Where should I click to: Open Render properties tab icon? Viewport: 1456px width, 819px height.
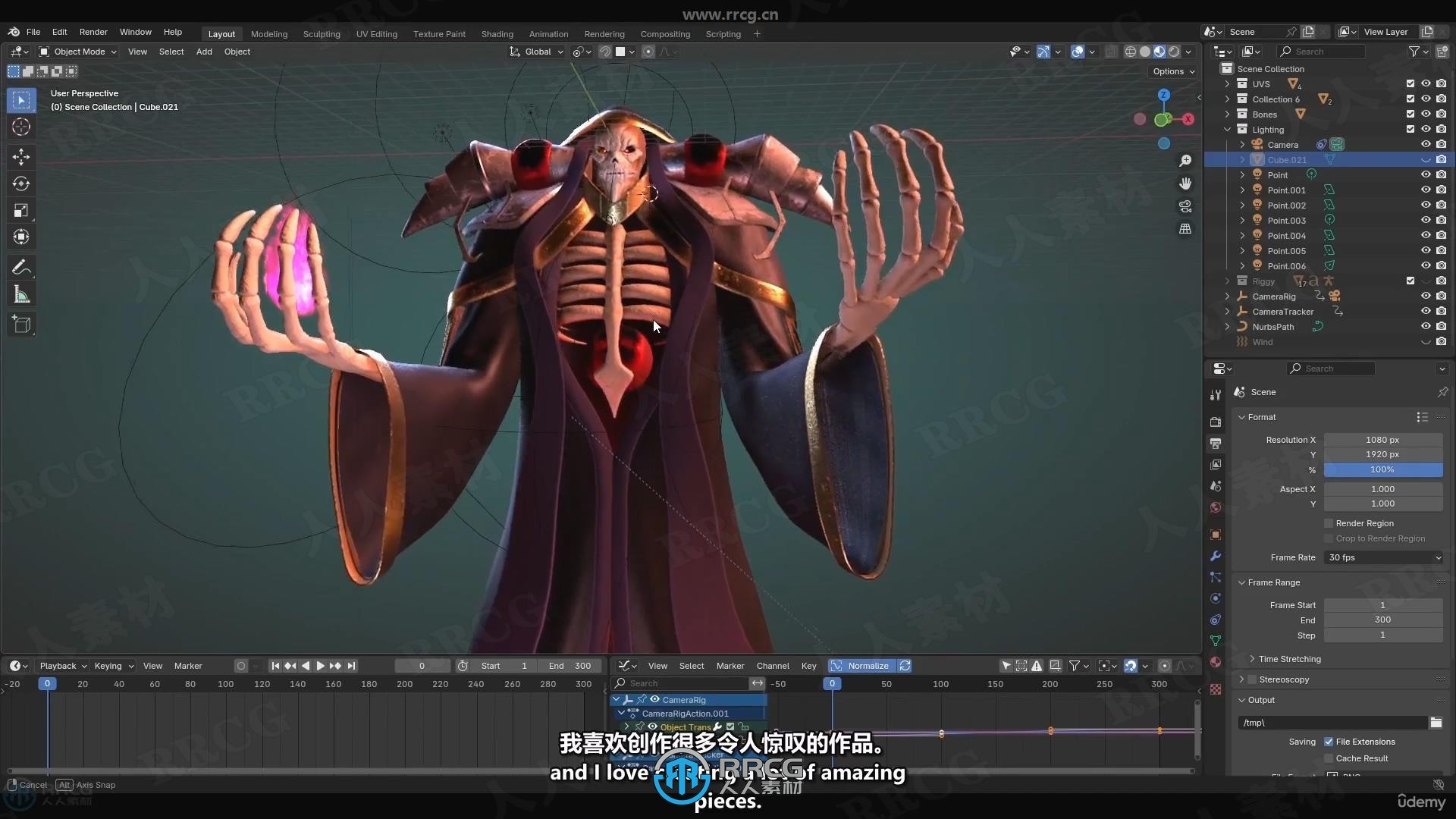tap(1216, 422)
